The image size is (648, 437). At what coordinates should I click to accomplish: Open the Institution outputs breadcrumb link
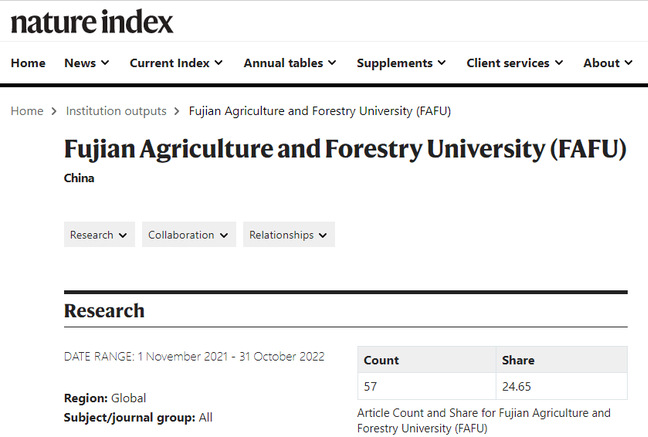(115, 111)
